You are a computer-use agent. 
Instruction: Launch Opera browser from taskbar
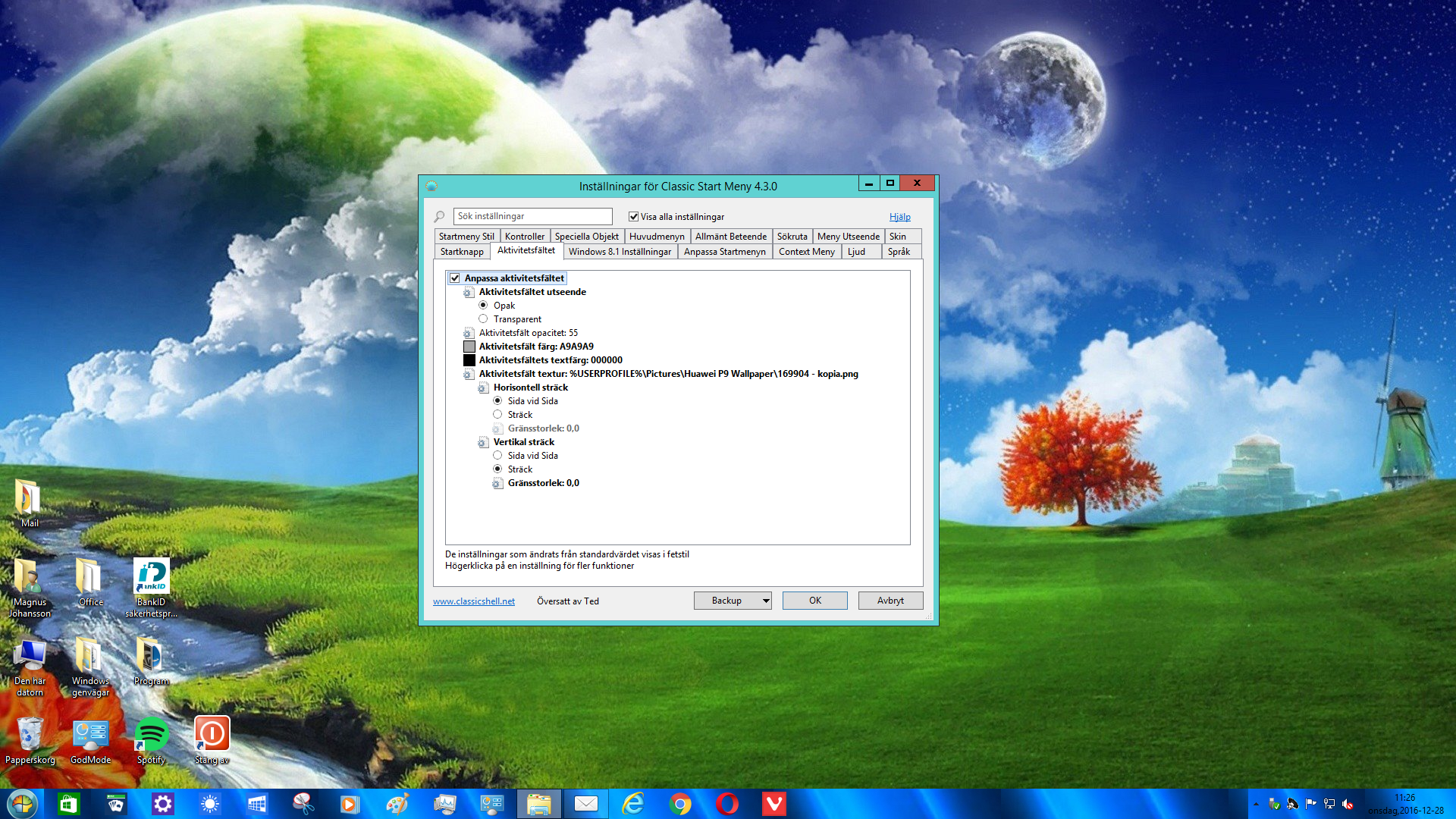pyautogui.click(x=727, y=804)
